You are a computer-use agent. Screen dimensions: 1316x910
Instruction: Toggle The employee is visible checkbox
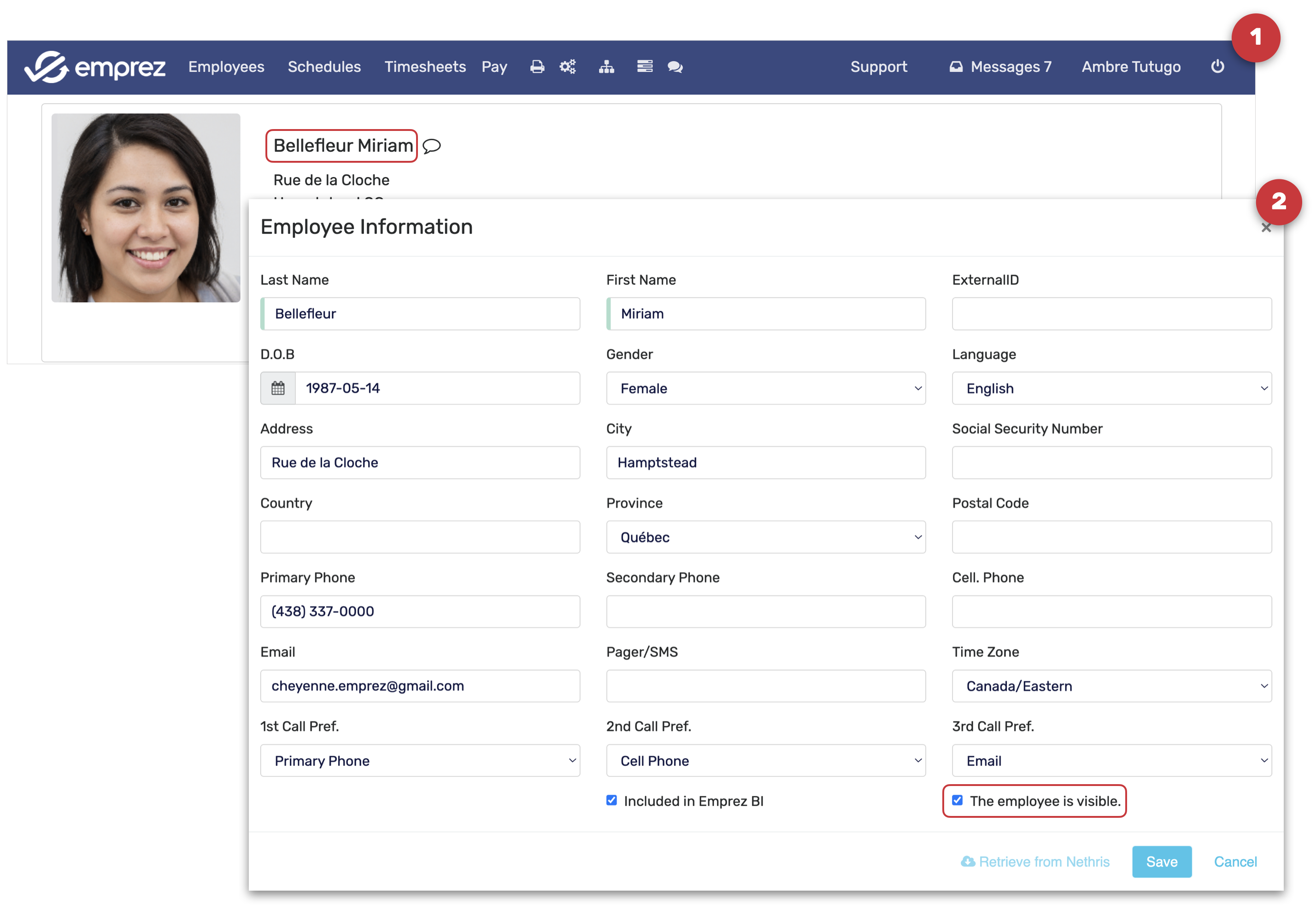(x=958, y=801)
